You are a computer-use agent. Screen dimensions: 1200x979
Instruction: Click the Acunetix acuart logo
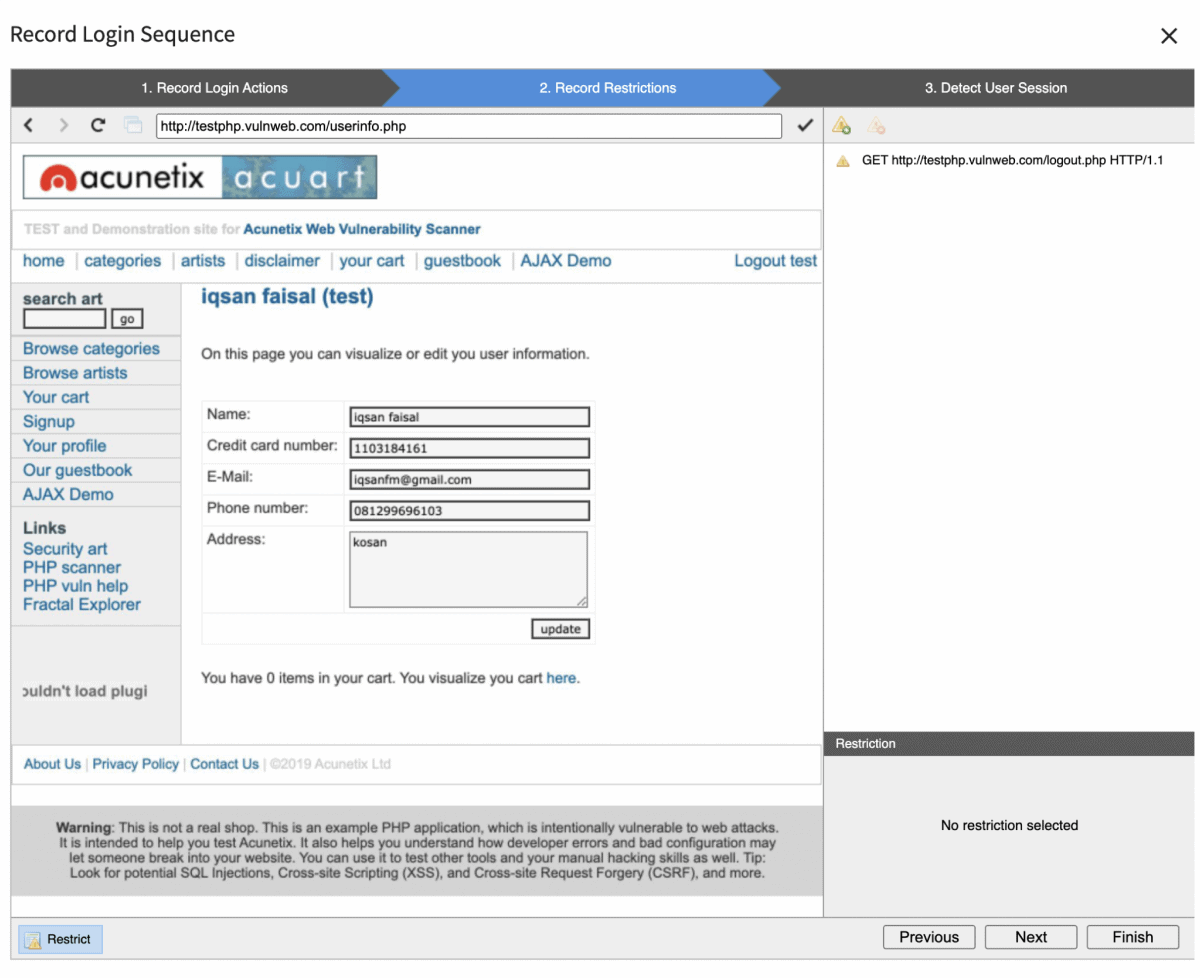(x=200, y=178)
